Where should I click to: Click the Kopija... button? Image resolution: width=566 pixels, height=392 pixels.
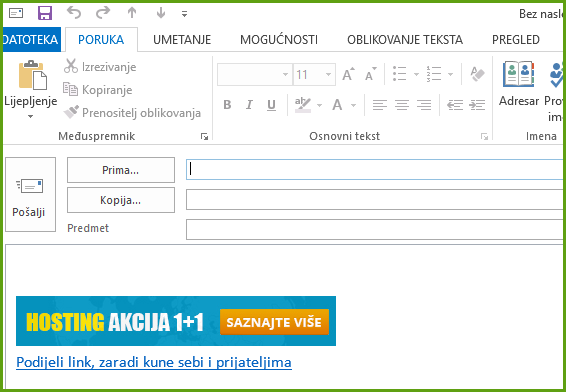(121, 200)
